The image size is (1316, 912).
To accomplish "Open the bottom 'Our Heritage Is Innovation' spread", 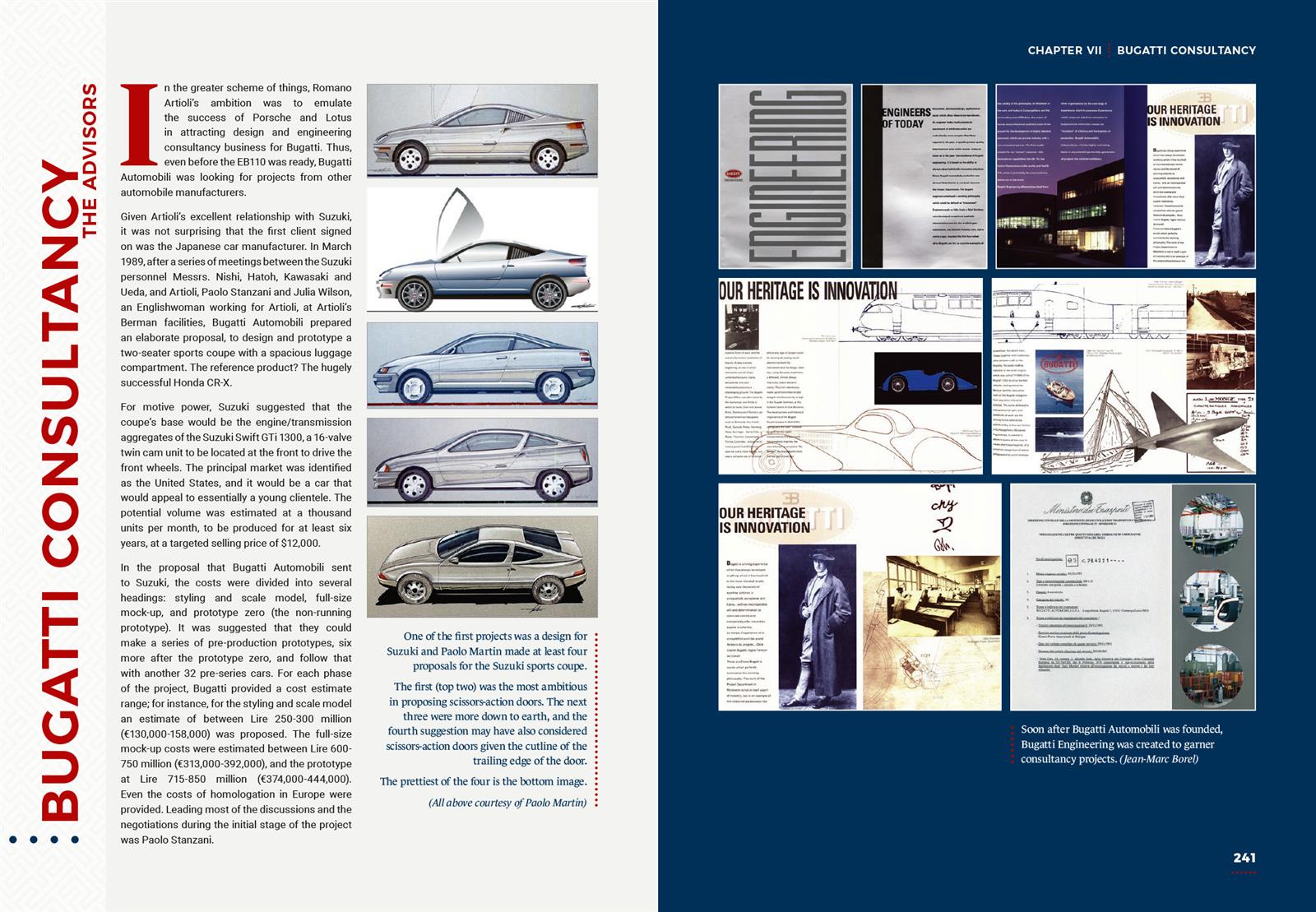I will [860, 597].
